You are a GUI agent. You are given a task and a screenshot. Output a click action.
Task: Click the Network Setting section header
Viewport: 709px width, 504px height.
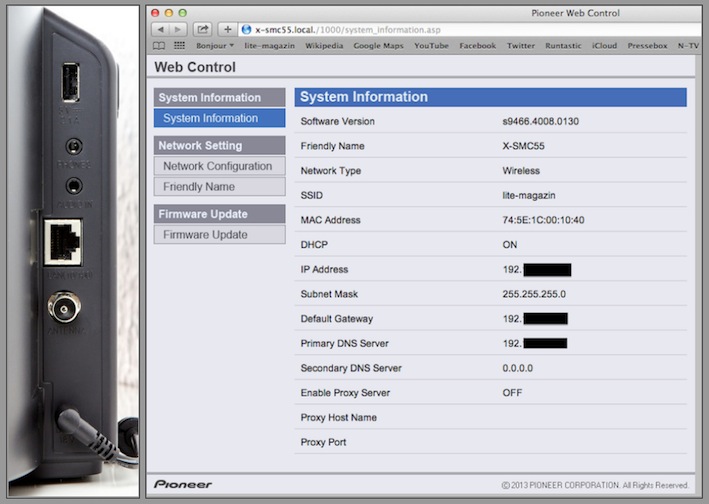(x=219, y=146)
